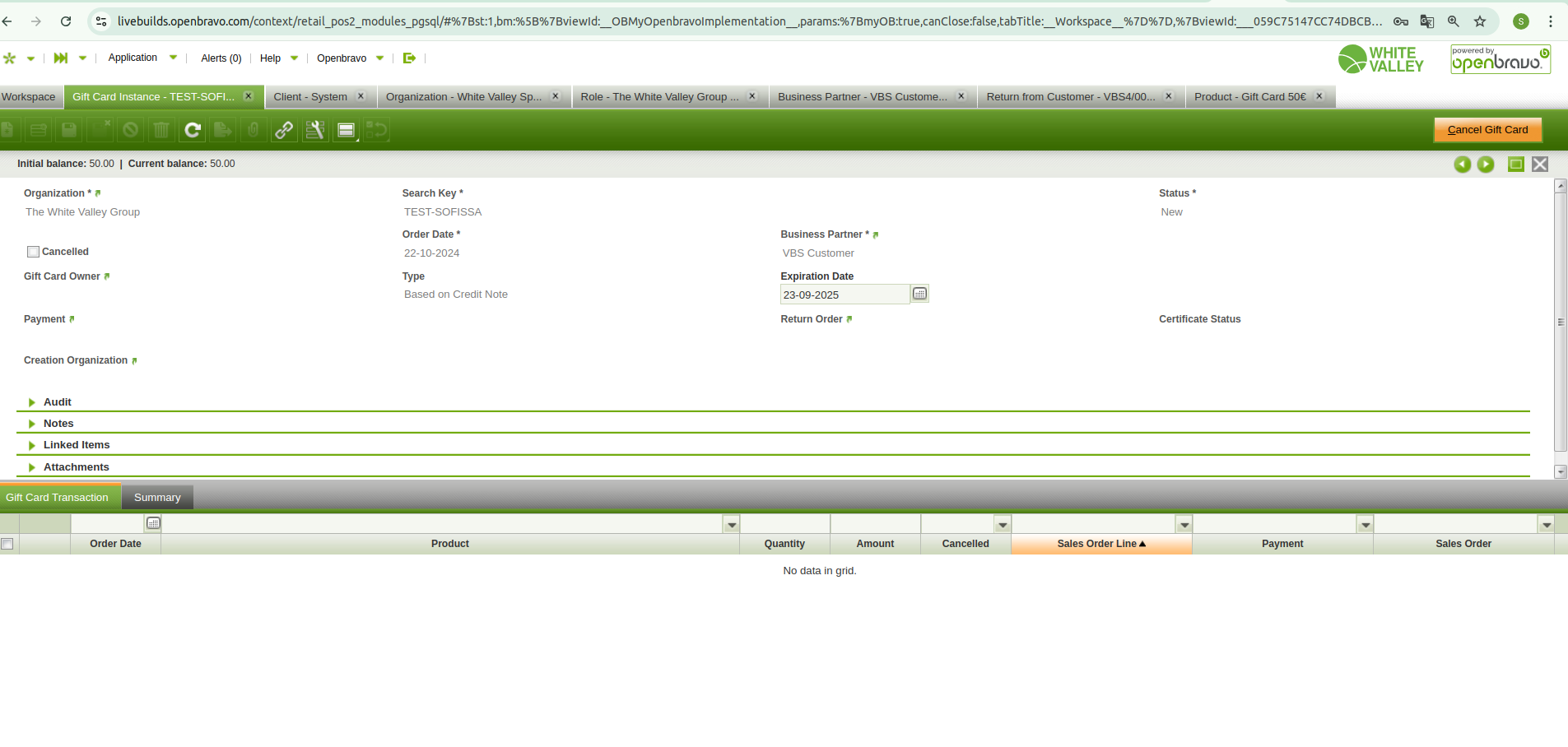This screenshot has width=1568, height=747.
Task: Toggle the Cancelled checkbox
Action: pos(33,252)
